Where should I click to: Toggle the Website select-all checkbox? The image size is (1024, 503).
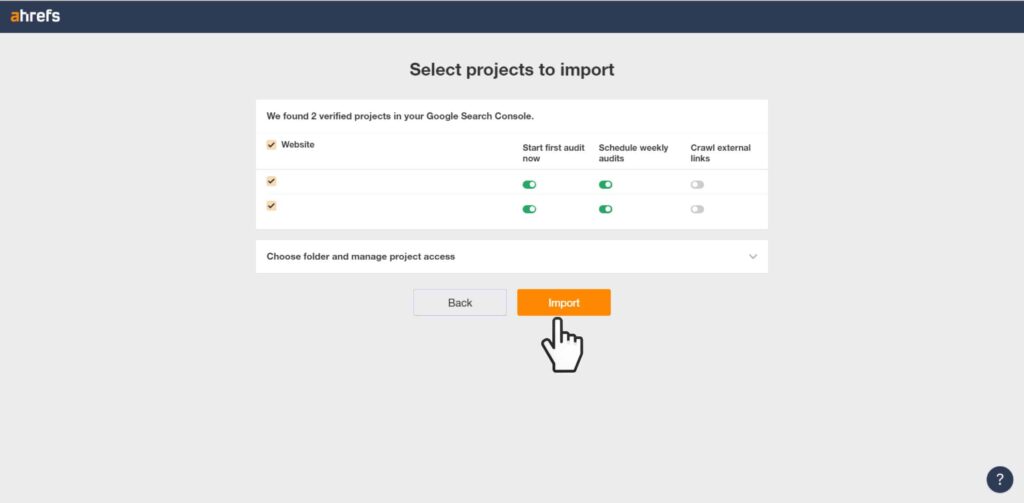click(x=271, y=145)
